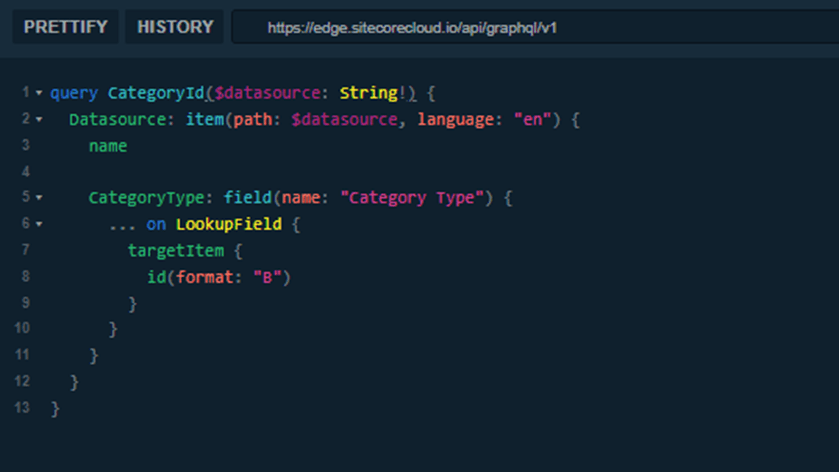Image resolution: width=839 pixels, height=472 pixels.
Task: Place cursor on targetItem field
Action: pyautogui.click(x=175, y=250)
